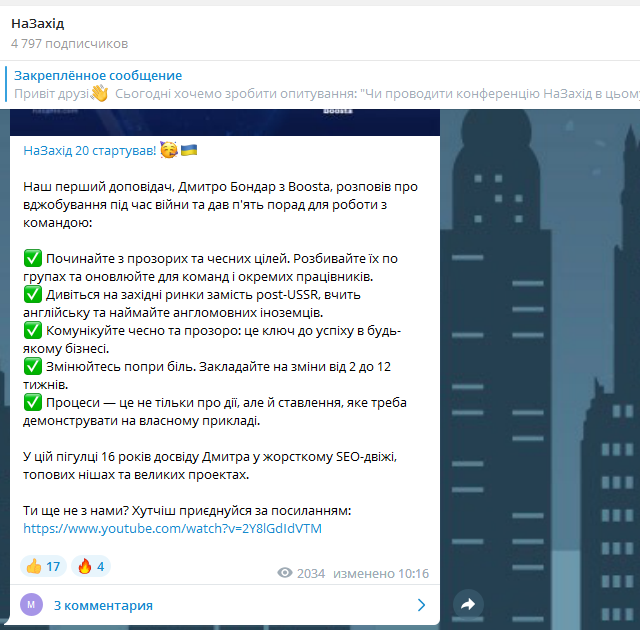Click the checkmark emoji before Процеси
This screenshot has height=630, width=640.
pos(33,402)
